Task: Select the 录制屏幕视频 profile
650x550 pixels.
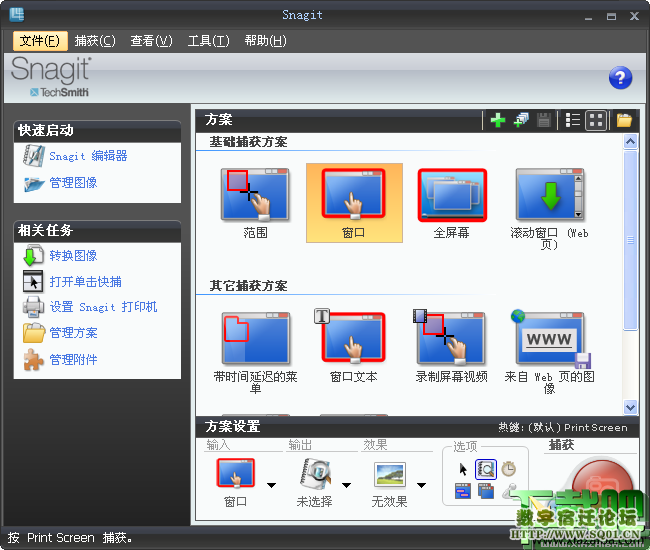Action: (x=452, y=347)
